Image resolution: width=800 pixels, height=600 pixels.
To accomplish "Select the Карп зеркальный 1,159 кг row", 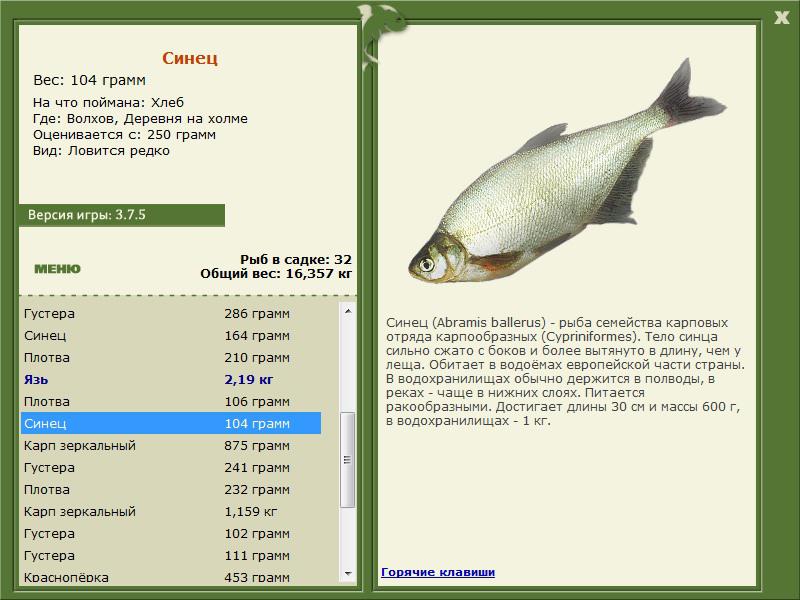I will pos(171,511).
